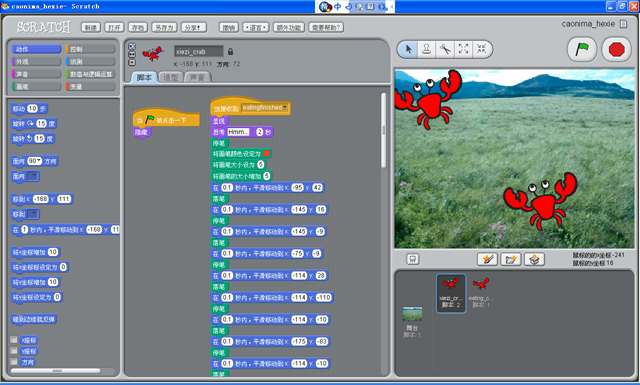Select the 动作 motion block category
This screenshot has width=640, height=385.
(x=36, y=49)
